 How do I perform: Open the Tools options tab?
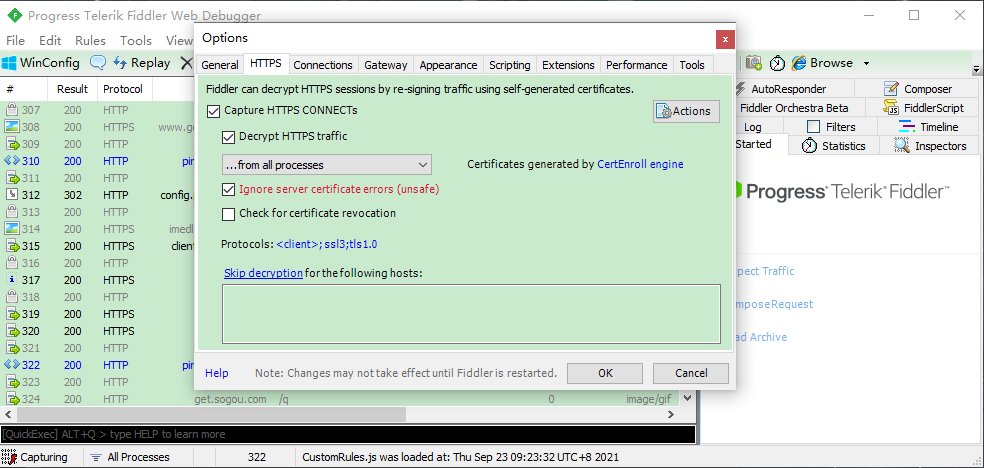[x=692, y=65]
